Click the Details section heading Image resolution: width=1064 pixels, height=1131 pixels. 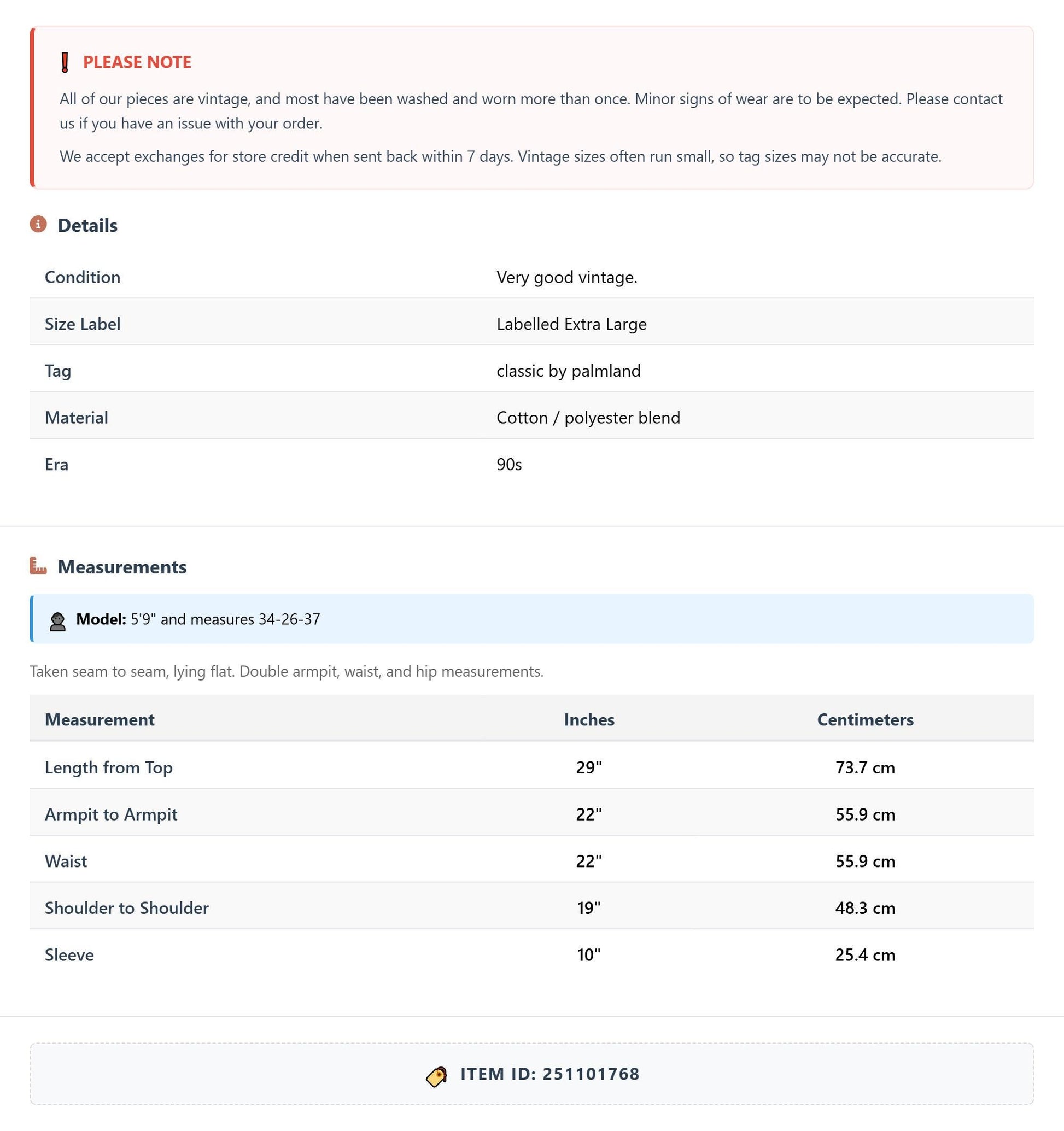click(x=87, y=225)
